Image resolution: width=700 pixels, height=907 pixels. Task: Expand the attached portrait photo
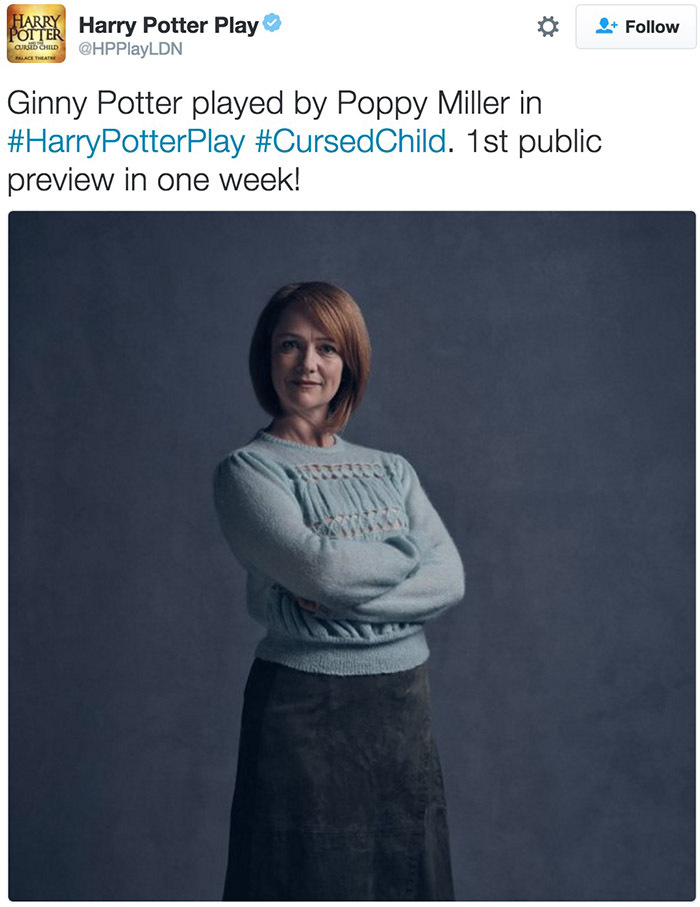[x=352, y=555]
